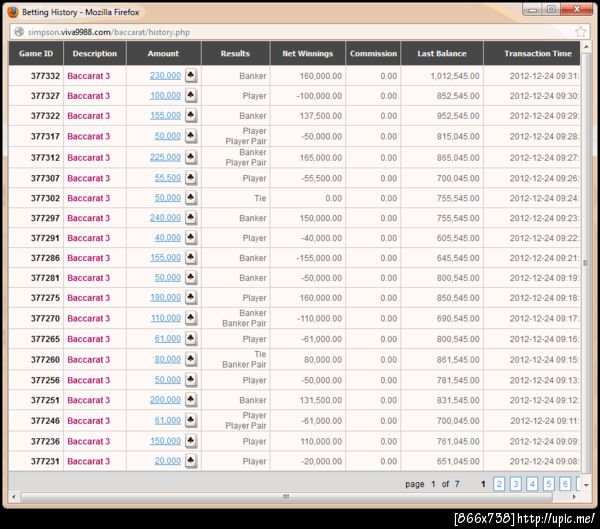This screenshot has width=600, height=529.
Task: Go to page 4 of history
Action: [532, 484]
